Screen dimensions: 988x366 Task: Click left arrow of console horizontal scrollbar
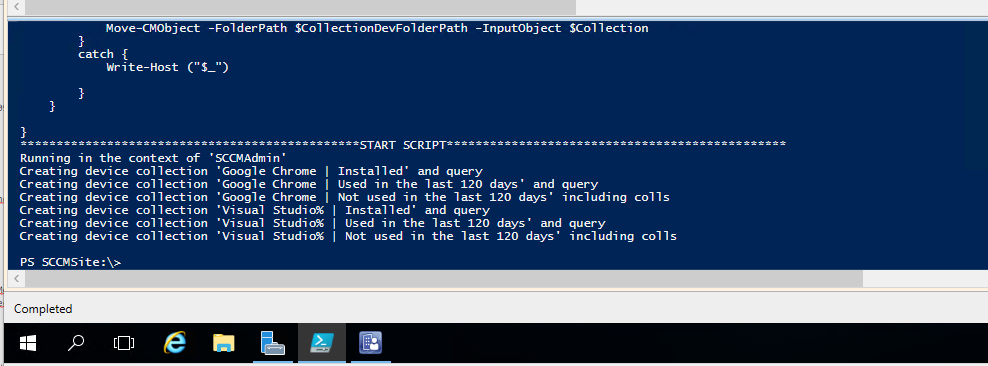pyautogui.click(x=16, y=278)
